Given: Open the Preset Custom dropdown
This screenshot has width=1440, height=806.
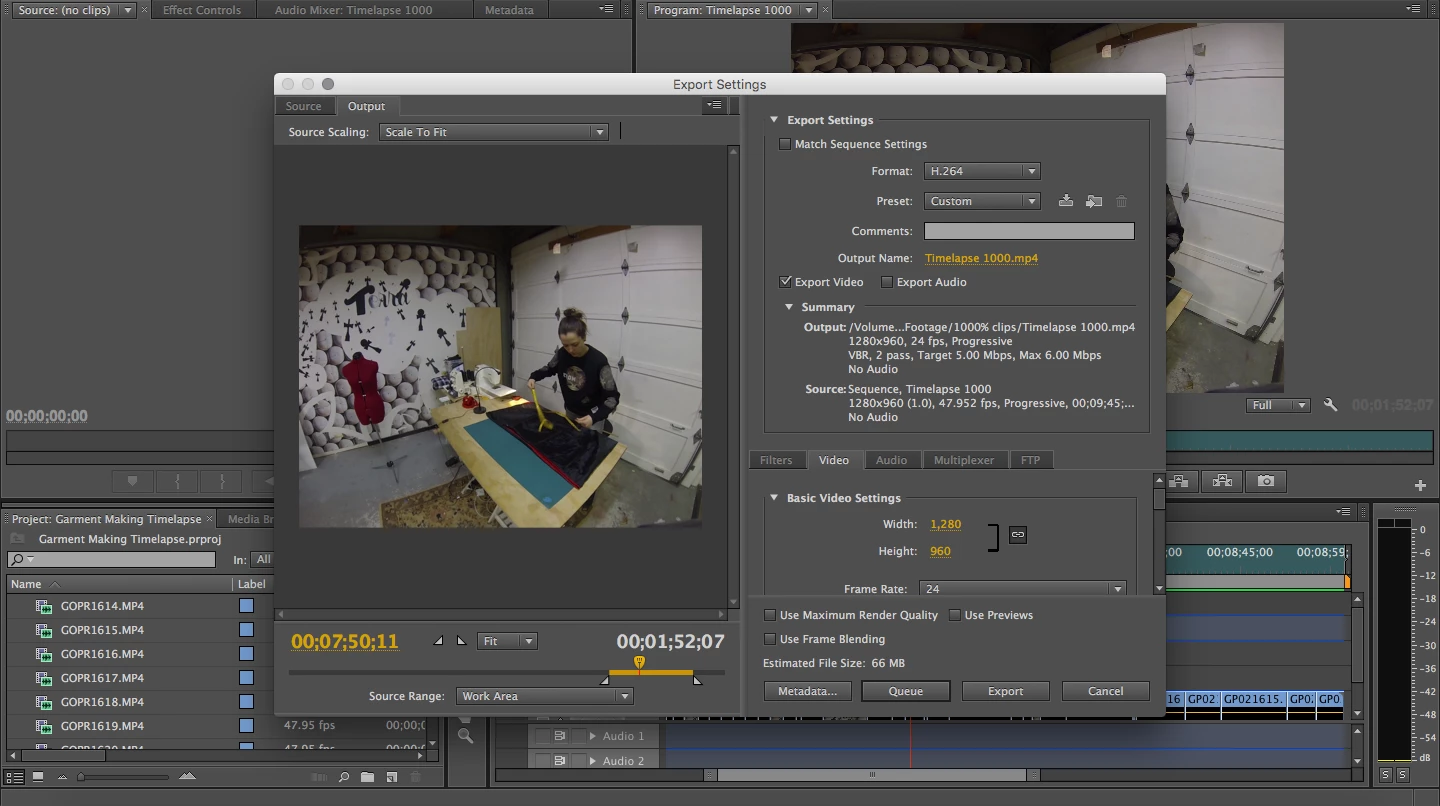Looking at the screenshot, I should (x=982, y=201).
